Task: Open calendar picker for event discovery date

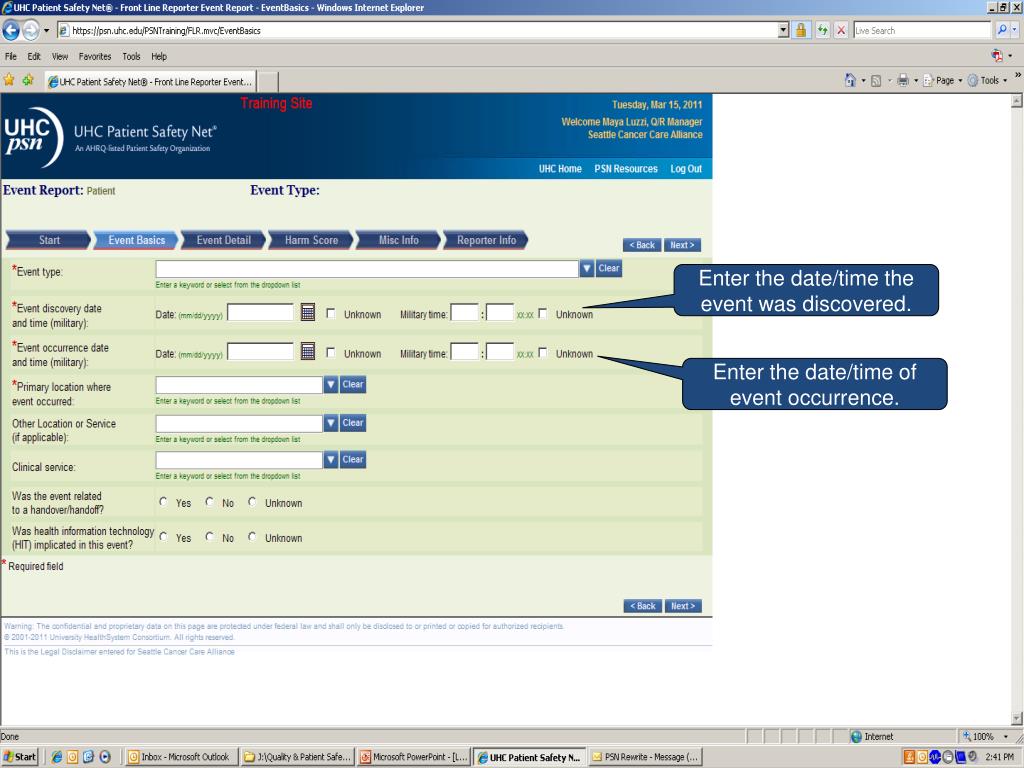Action: [308, 312]
